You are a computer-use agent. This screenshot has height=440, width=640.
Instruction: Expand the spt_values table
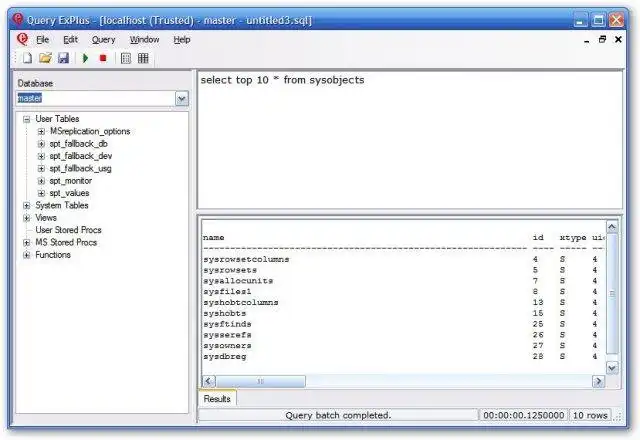(41, 193)
